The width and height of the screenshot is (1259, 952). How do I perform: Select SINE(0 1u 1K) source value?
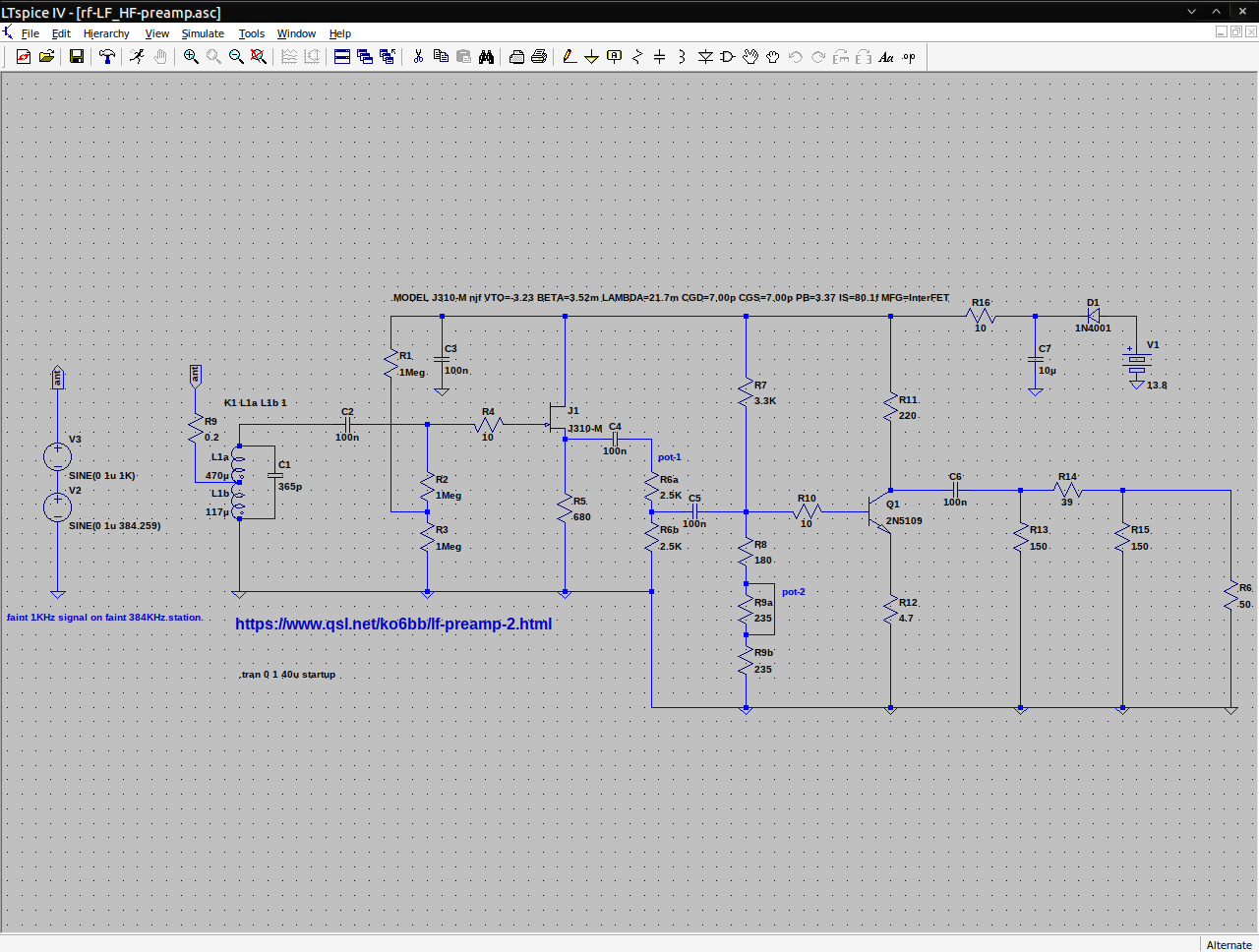(x=102, y=475)
